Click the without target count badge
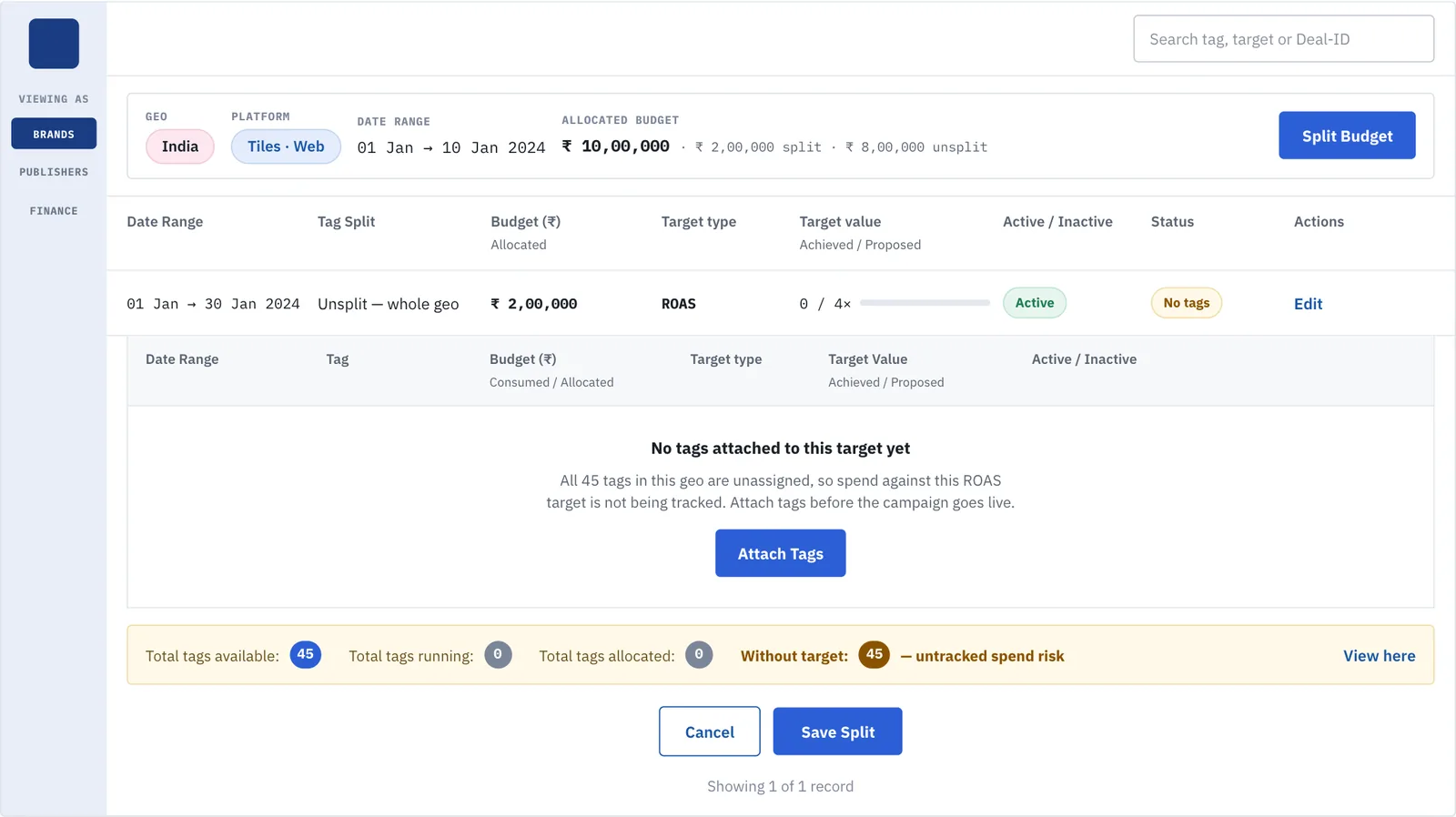This screenshot has height=817, width=1456. pyautogui.click(x=875, y=654)
